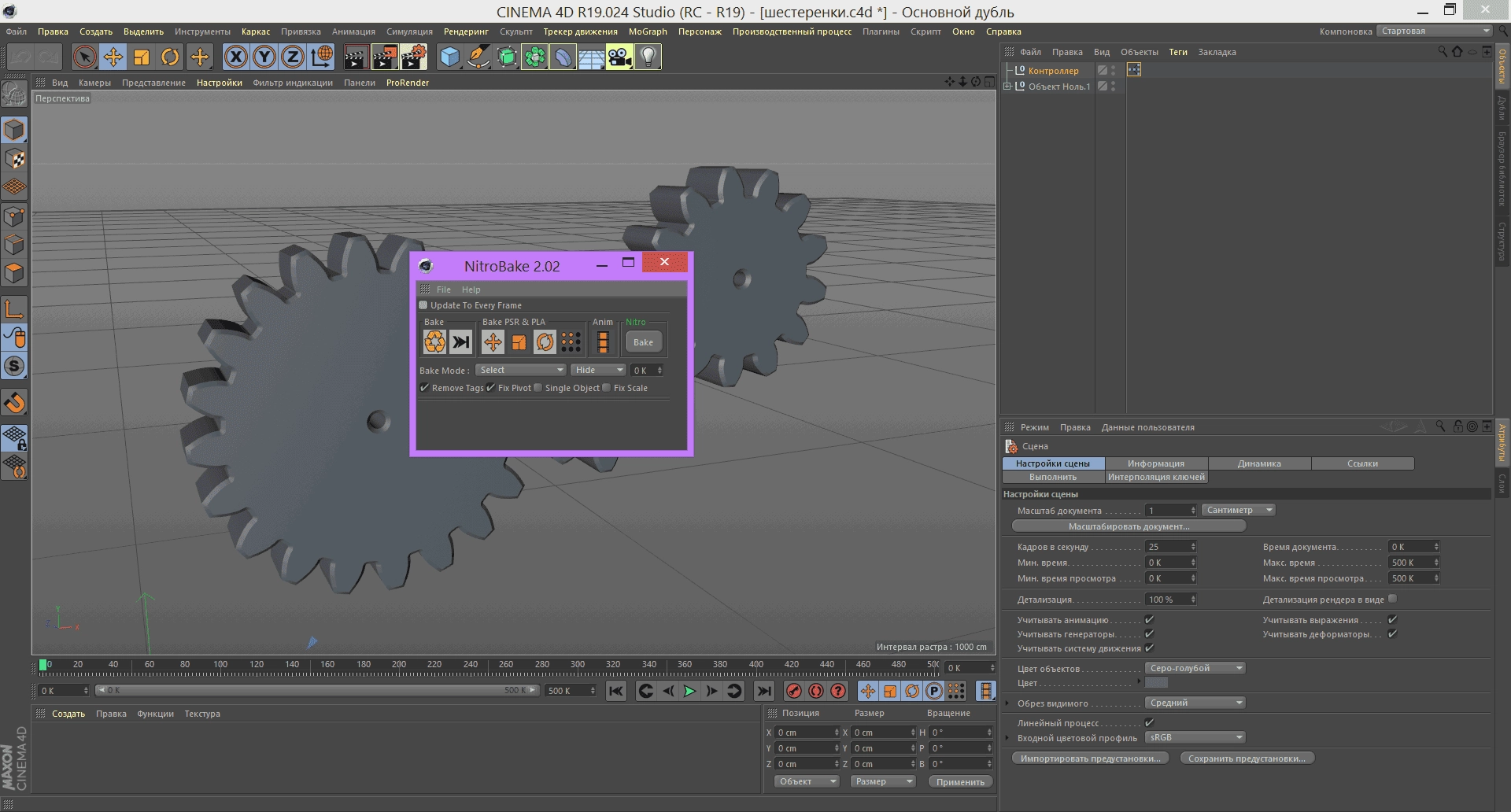Click the Spline pen tool icon
The image size is (1511, 812).
[x=478, y=57]
